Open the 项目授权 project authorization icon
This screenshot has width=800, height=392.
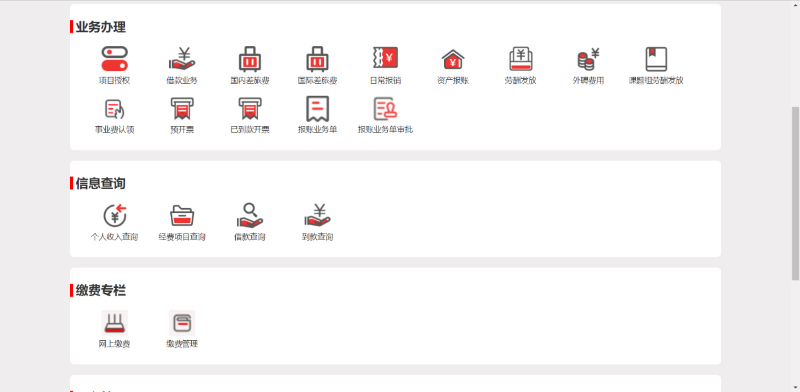pyautogui.click(x=114, y=59)
